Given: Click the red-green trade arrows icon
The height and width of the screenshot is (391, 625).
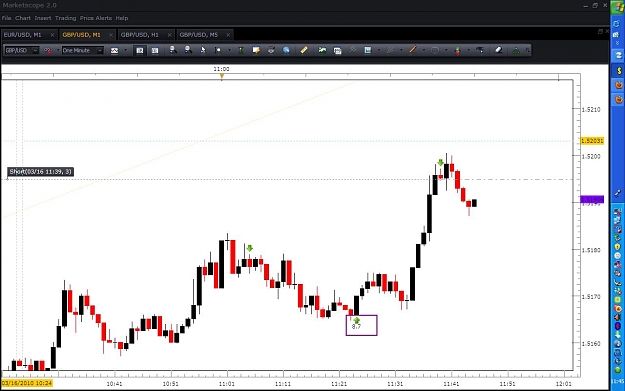Looking at the screenshot, I should coord(458,50).
